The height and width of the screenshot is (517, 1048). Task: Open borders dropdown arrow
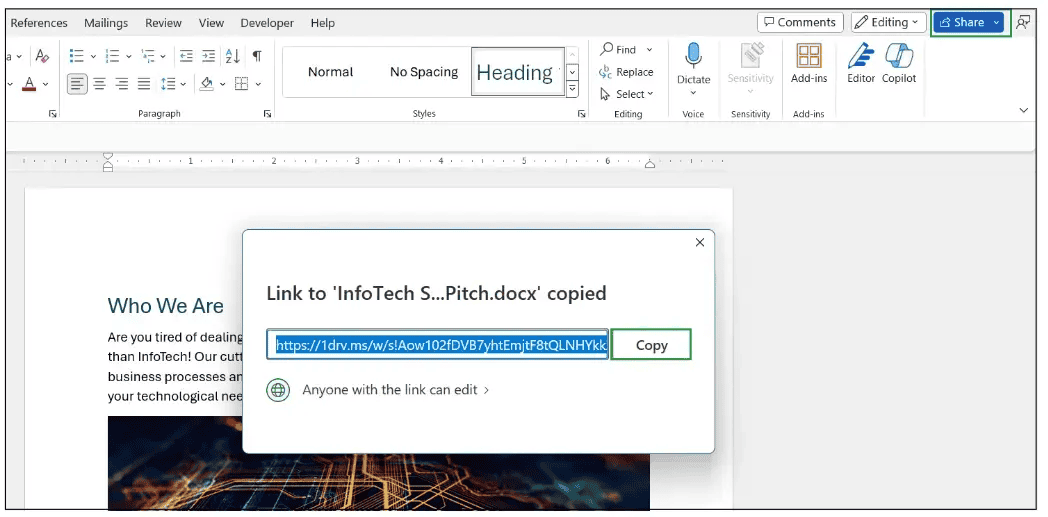258,84
